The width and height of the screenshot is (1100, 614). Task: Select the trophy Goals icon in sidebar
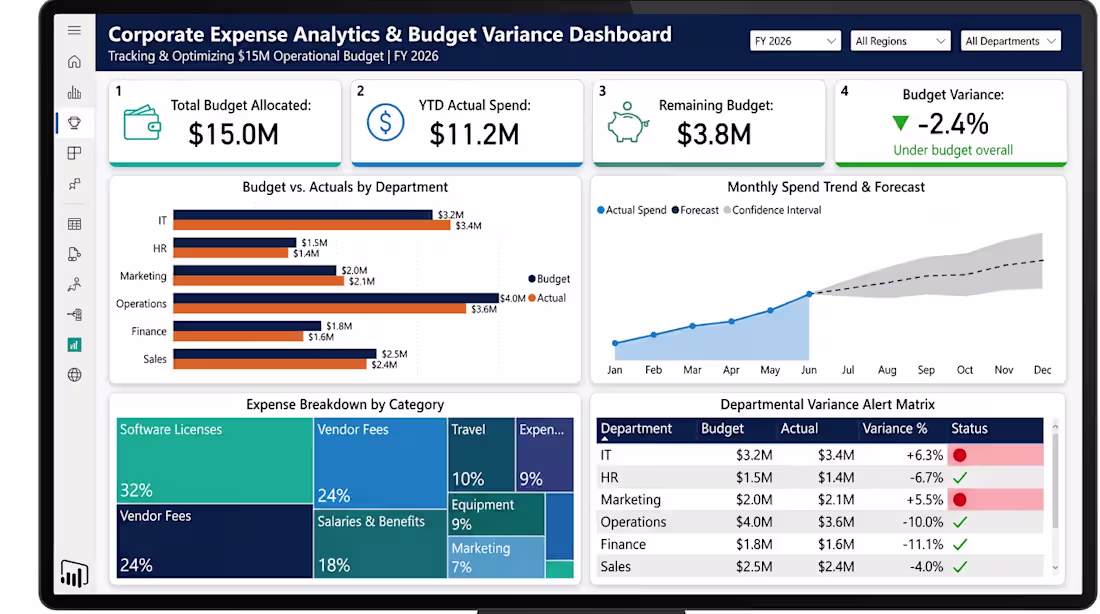(74, 123)
